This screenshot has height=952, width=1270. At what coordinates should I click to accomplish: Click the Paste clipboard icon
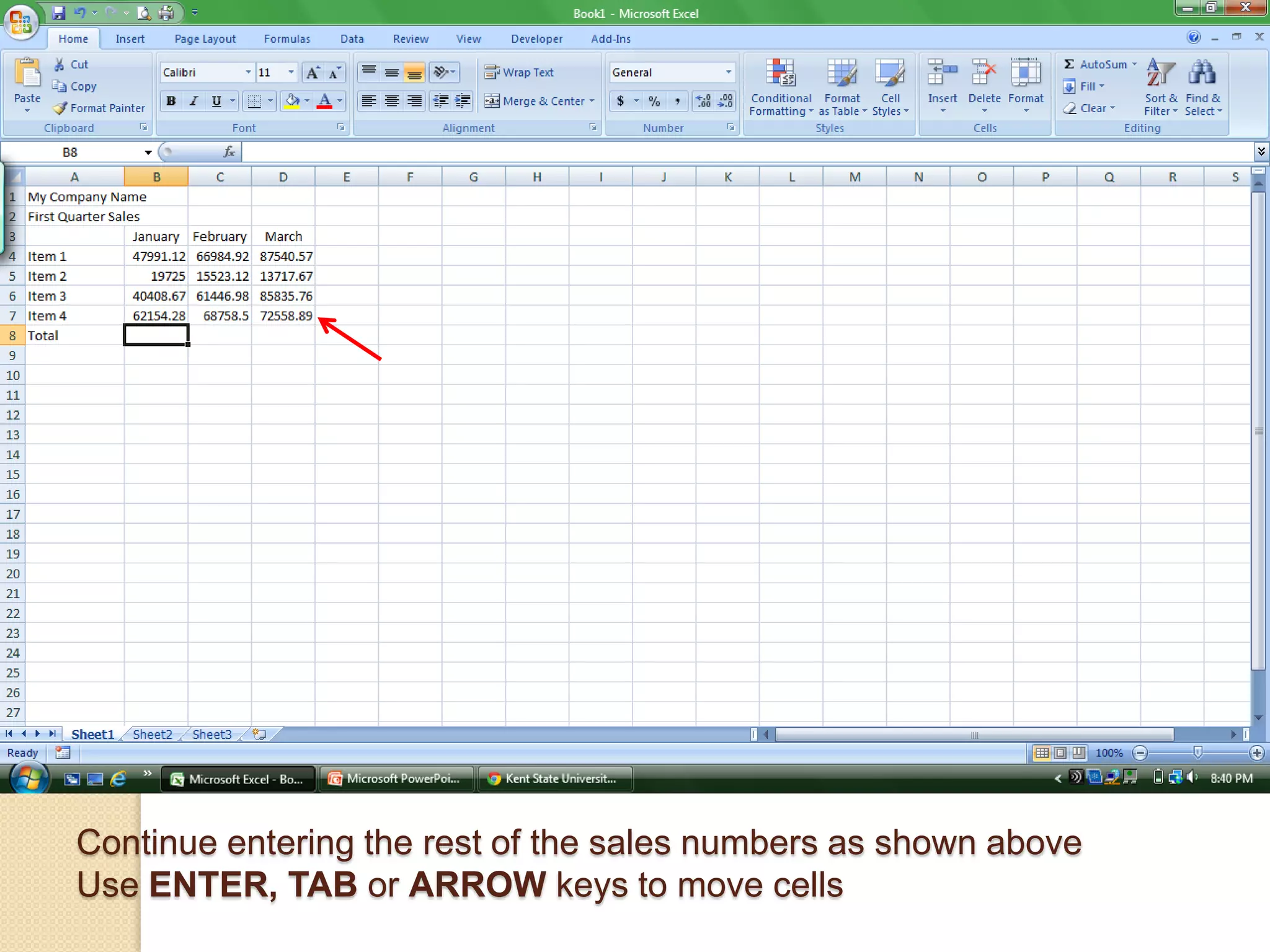[x=27, y=74]
